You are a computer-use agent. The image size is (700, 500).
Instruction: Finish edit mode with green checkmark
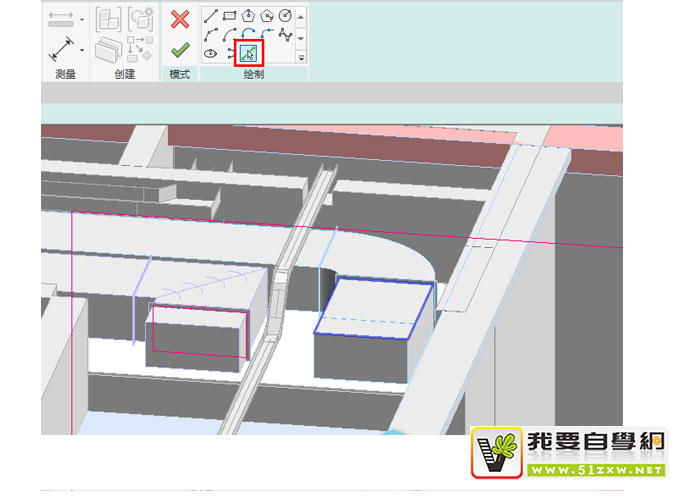[x=180, y=49]
